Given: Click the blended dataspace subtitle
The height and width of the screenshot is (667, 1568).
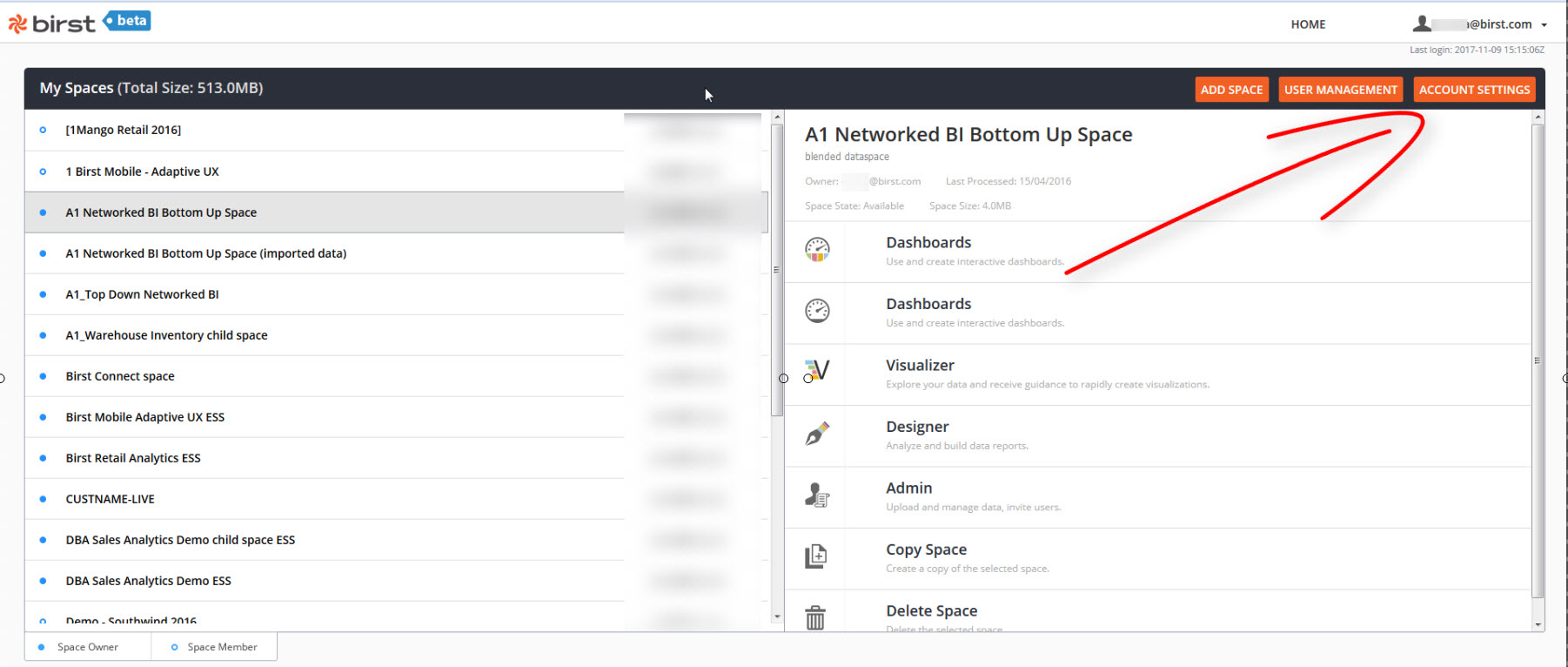Looking at the screenshot, I should click(x=847, y=157).
